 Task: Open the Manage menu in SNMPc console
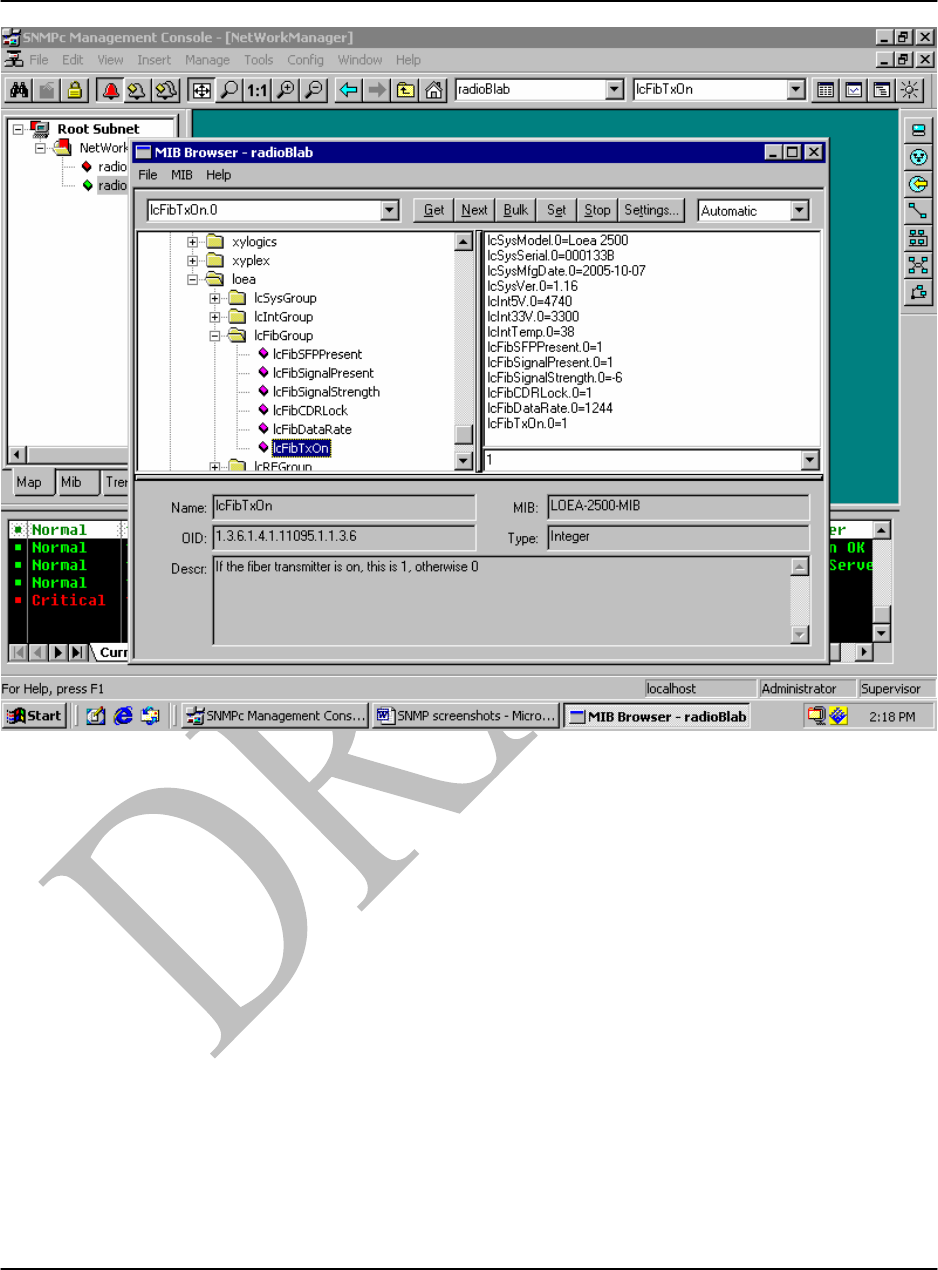(x=207, y=60)
